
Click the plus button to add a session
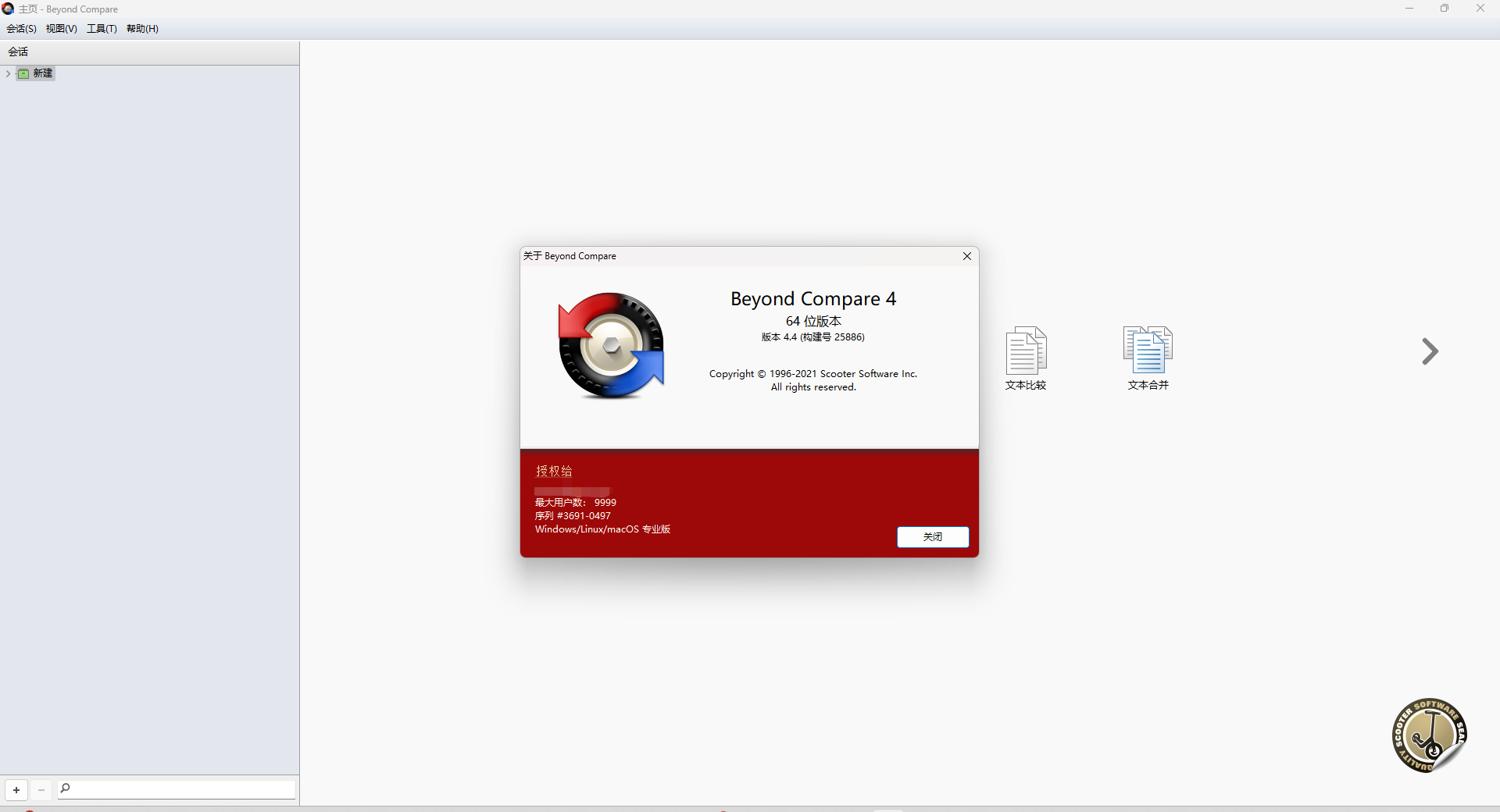[16, 790]
